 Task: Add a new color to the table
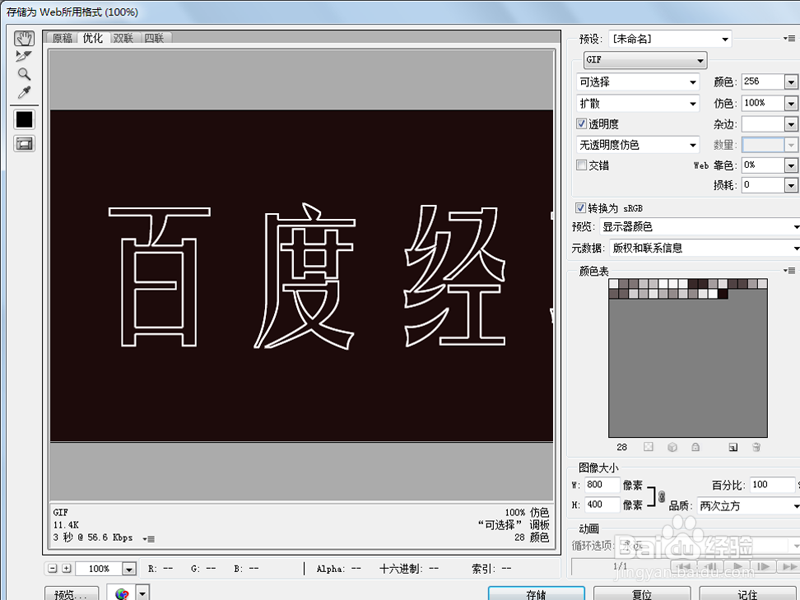[733, 447]
